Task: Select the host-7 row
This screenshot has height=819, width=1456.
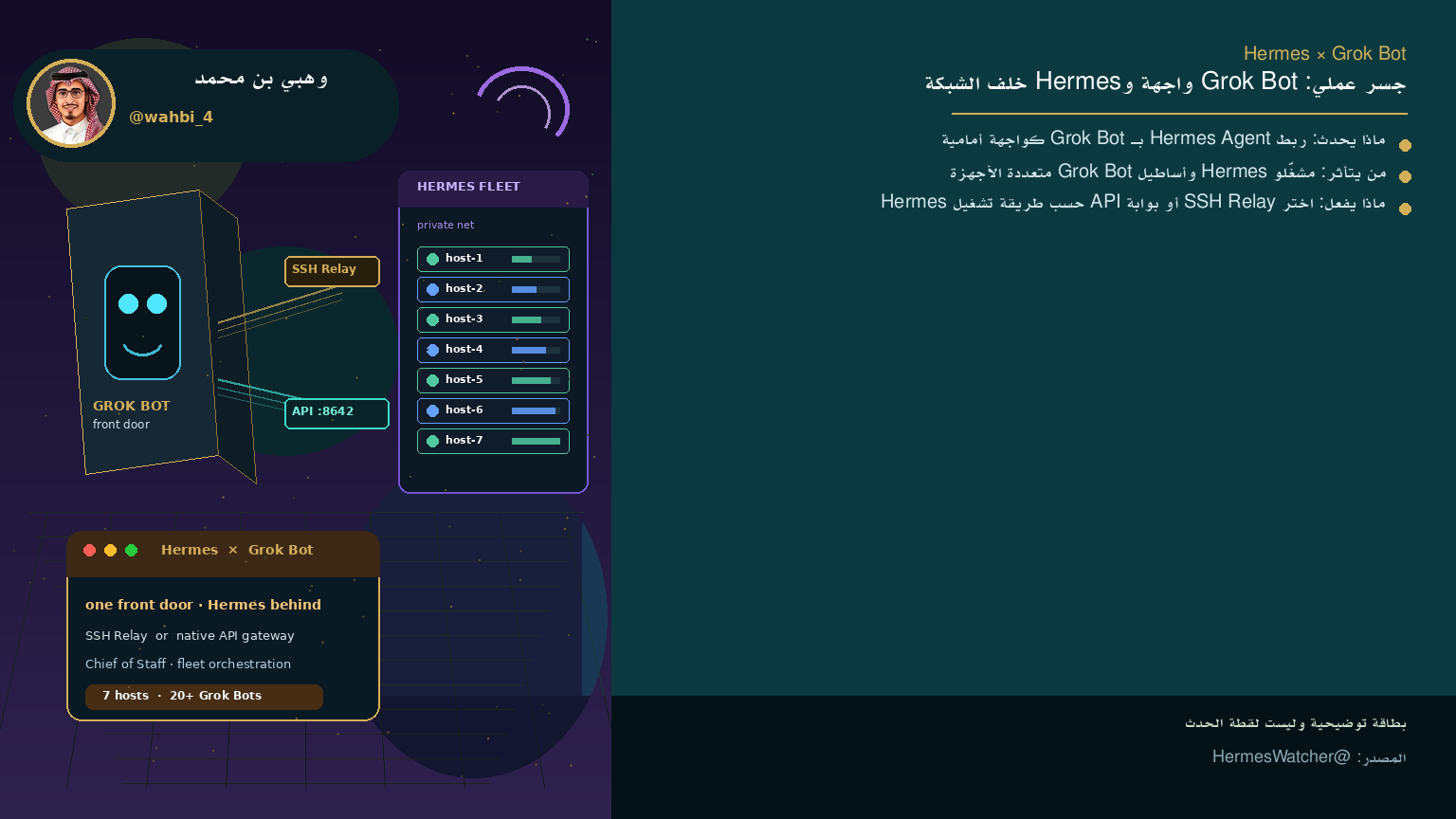Action: (493, 441)
